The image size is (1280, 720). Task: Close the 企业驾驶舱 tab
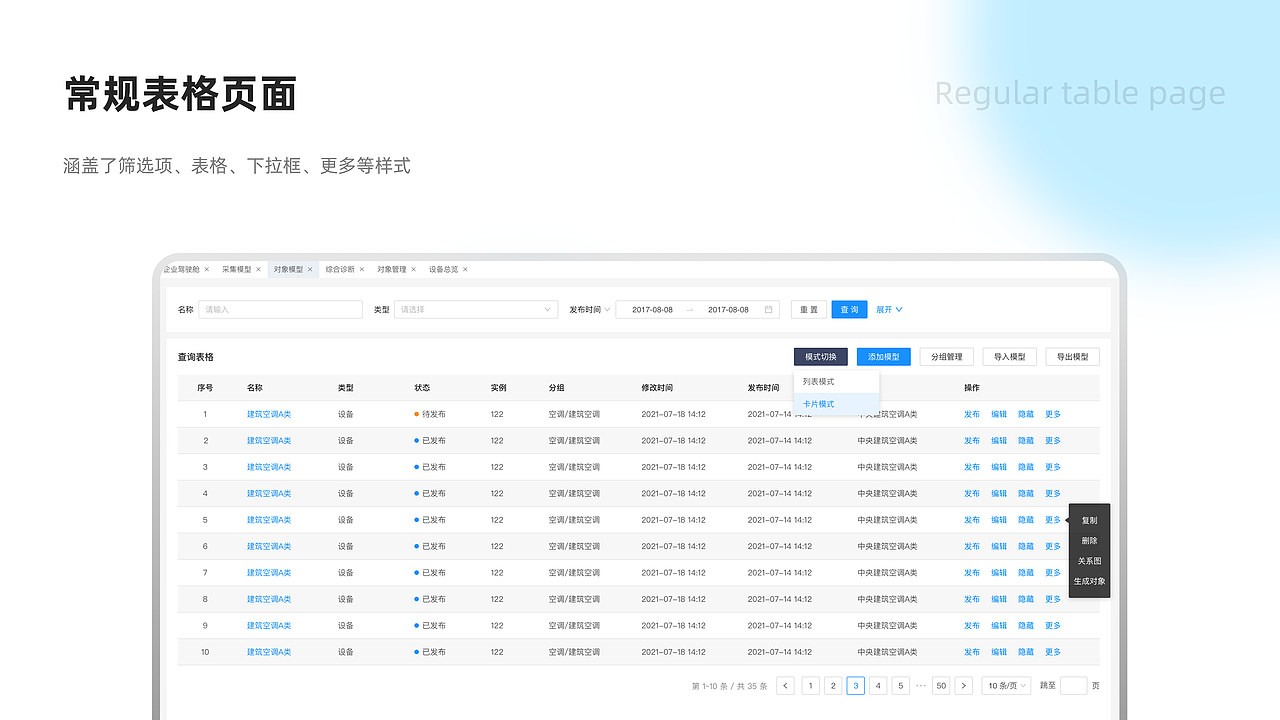pos(207,270)
